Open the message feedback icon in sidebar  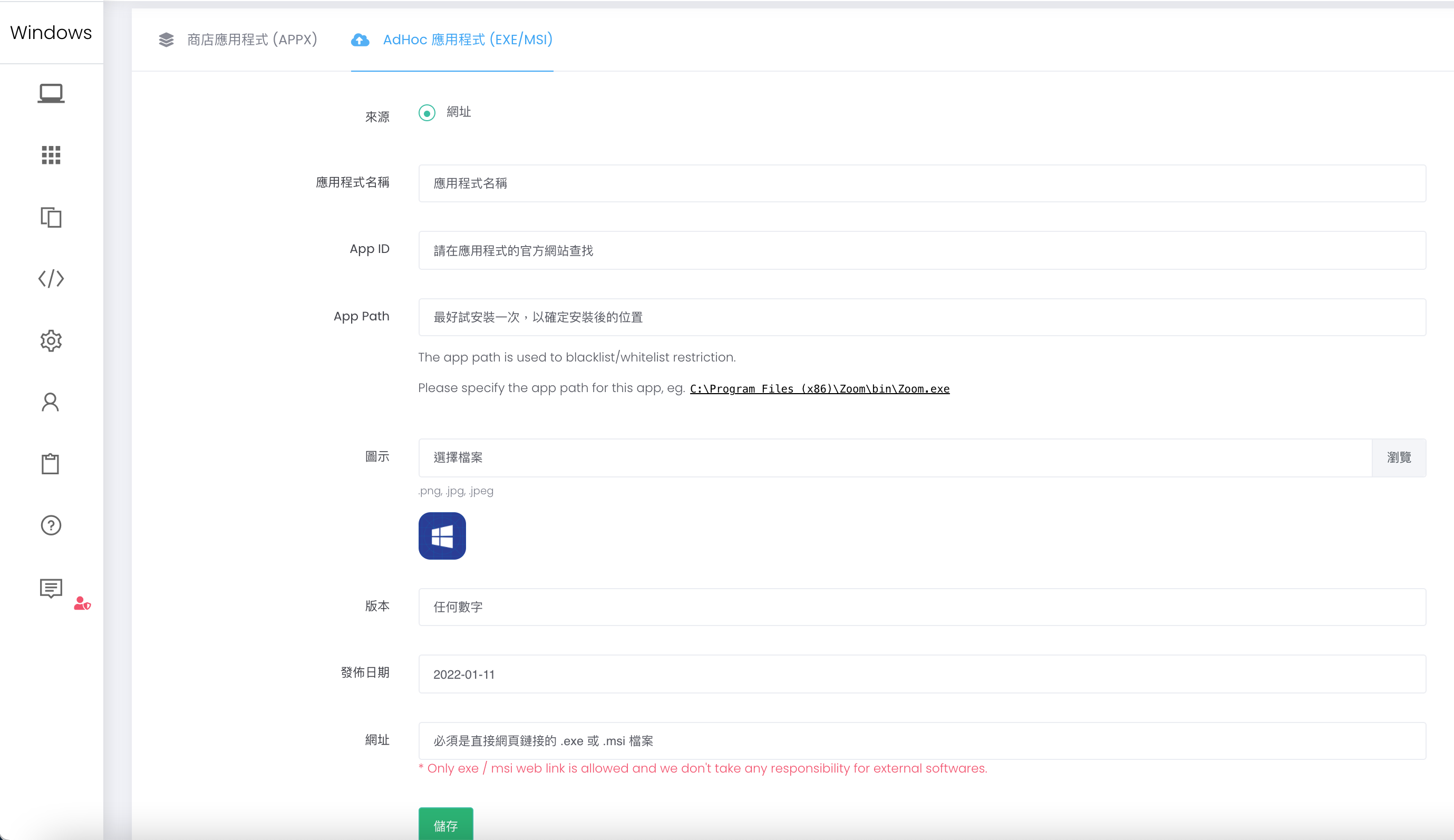tap(51, 588)
